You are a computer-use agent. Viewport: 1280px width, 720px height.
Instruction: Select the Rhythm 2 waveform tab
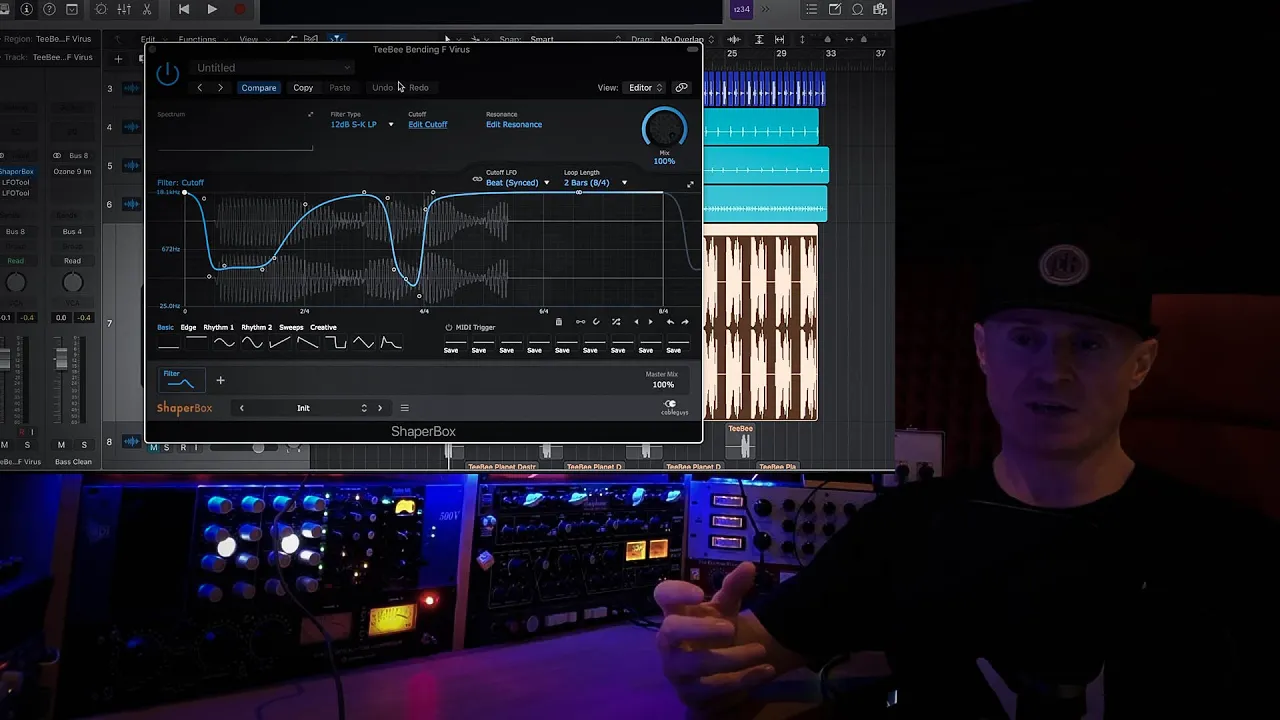(257, 327)
